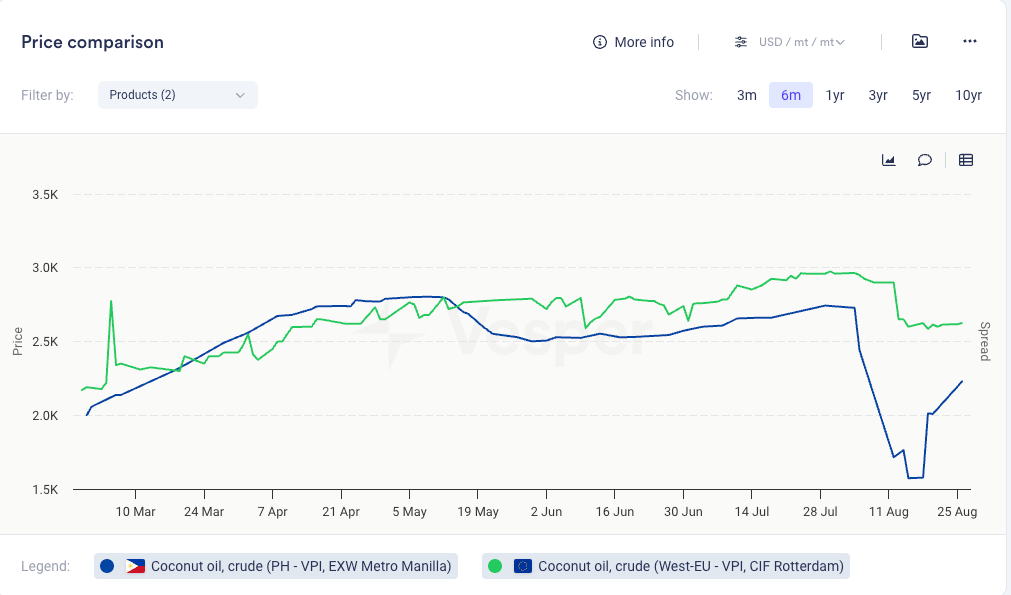Toggle the Coconut oil West-EU Rotterdam series
The image size is (1011, 595).
(690, 566)
